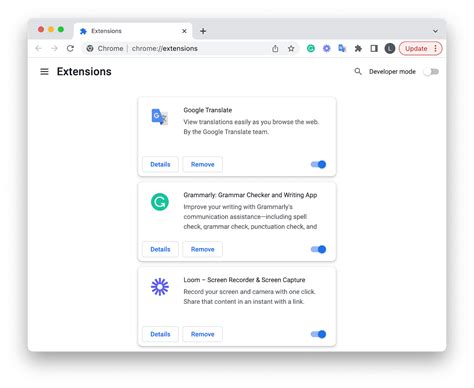The height and width of the screenshot is (388, 474).
Task: Remove the Google Translate extension
Action: (202, 164)
